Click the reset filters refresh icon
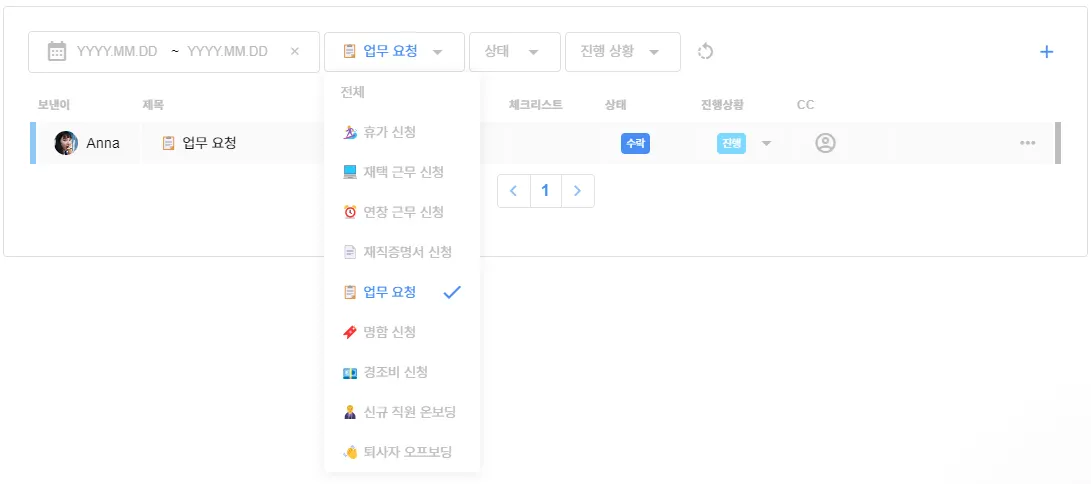The height and width of the screenshot is (484, 1091). 705,51
